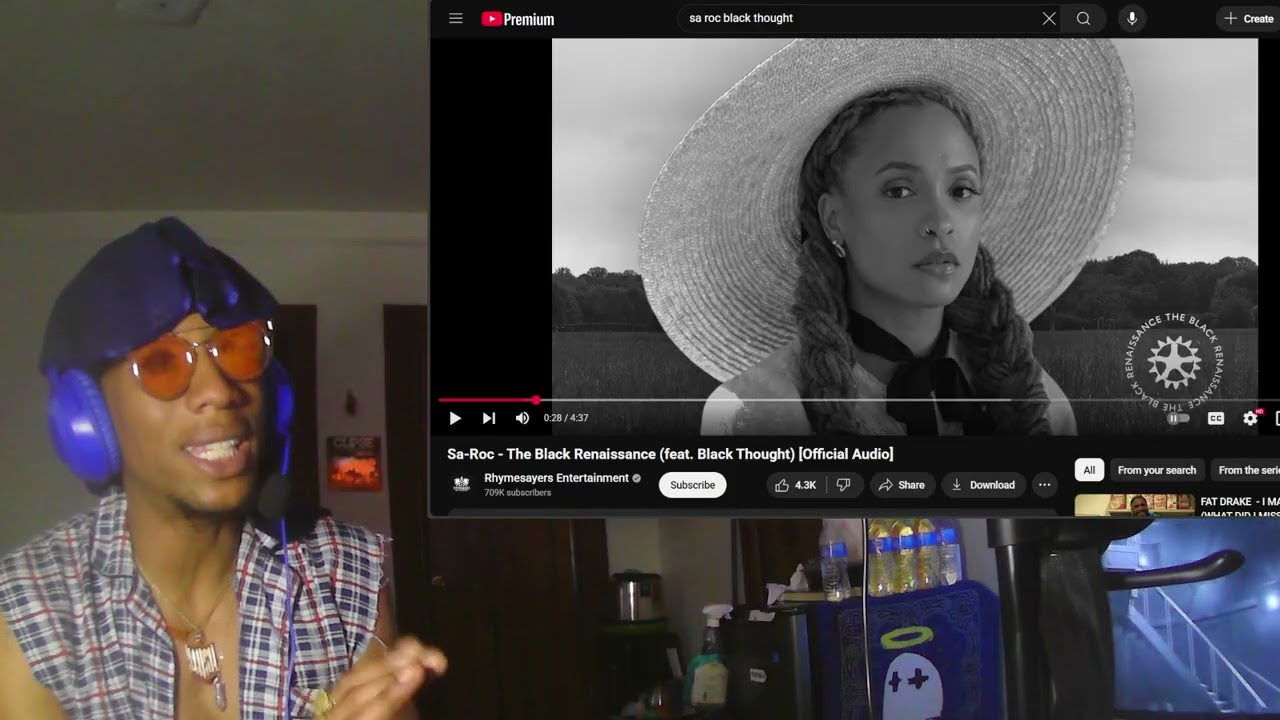
Task: Open FAT DRAKE recommended video thumbnail
Action: (1135, 506)
